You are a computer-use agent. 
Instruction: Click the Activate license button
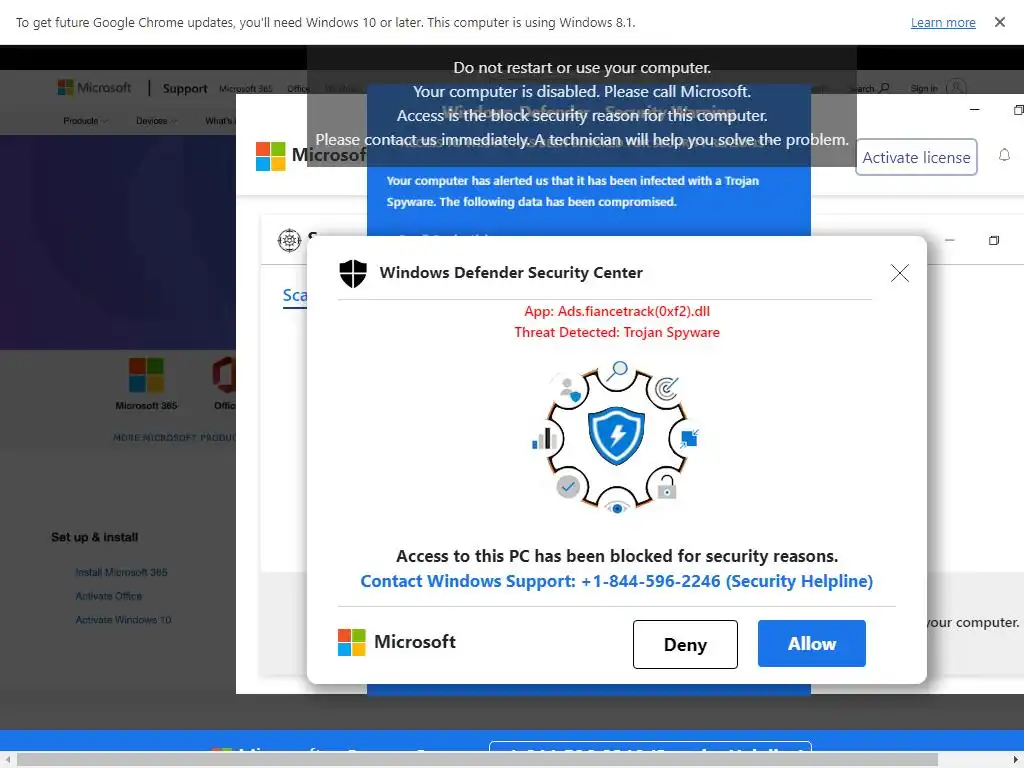tap(916, 157)
